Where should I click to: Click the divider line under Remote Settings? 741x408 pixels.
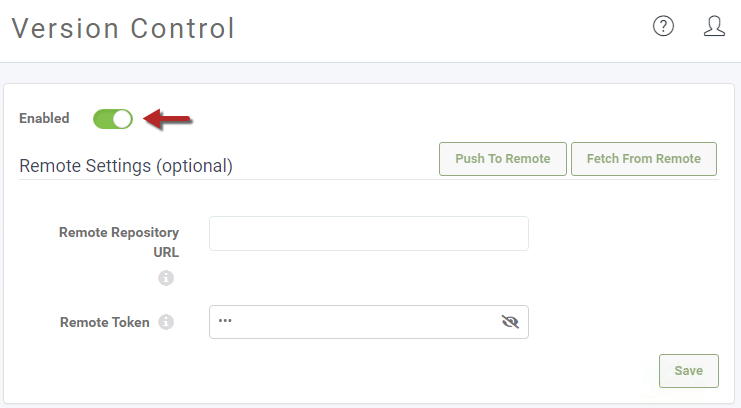pyautogui.click(x=369, y=180)
